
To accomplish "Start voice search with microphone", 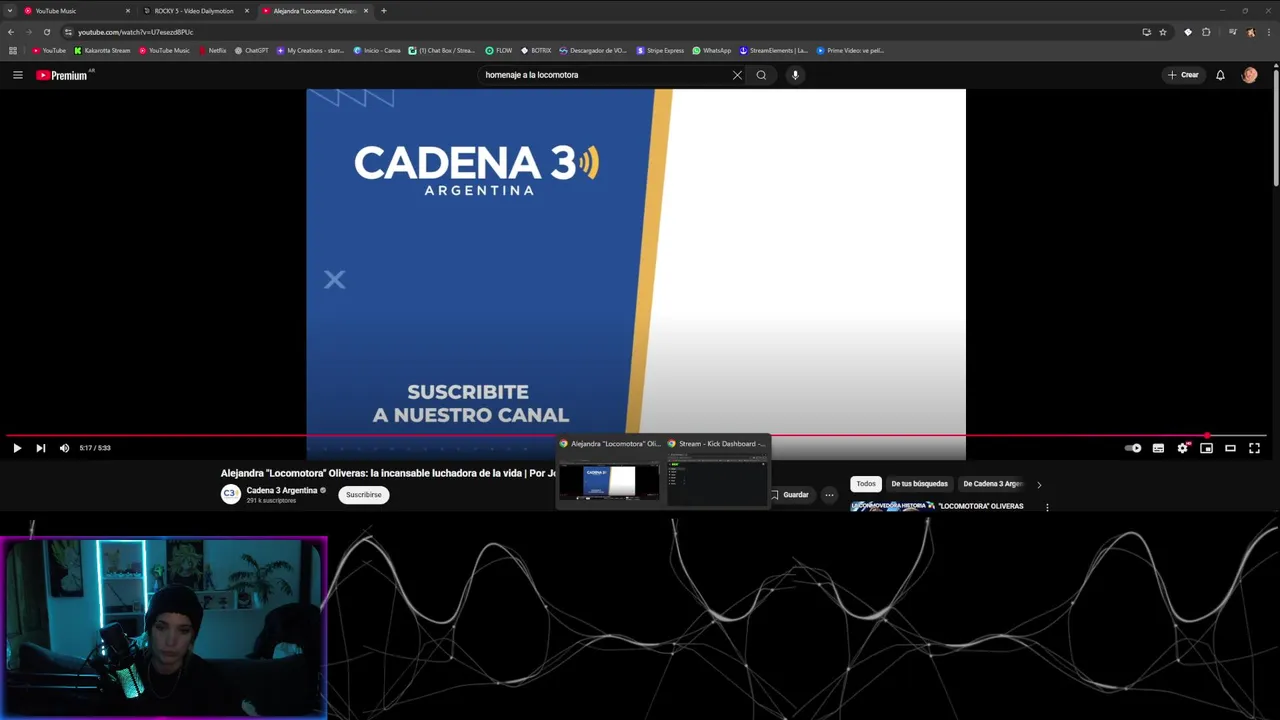I will (795, 75).
